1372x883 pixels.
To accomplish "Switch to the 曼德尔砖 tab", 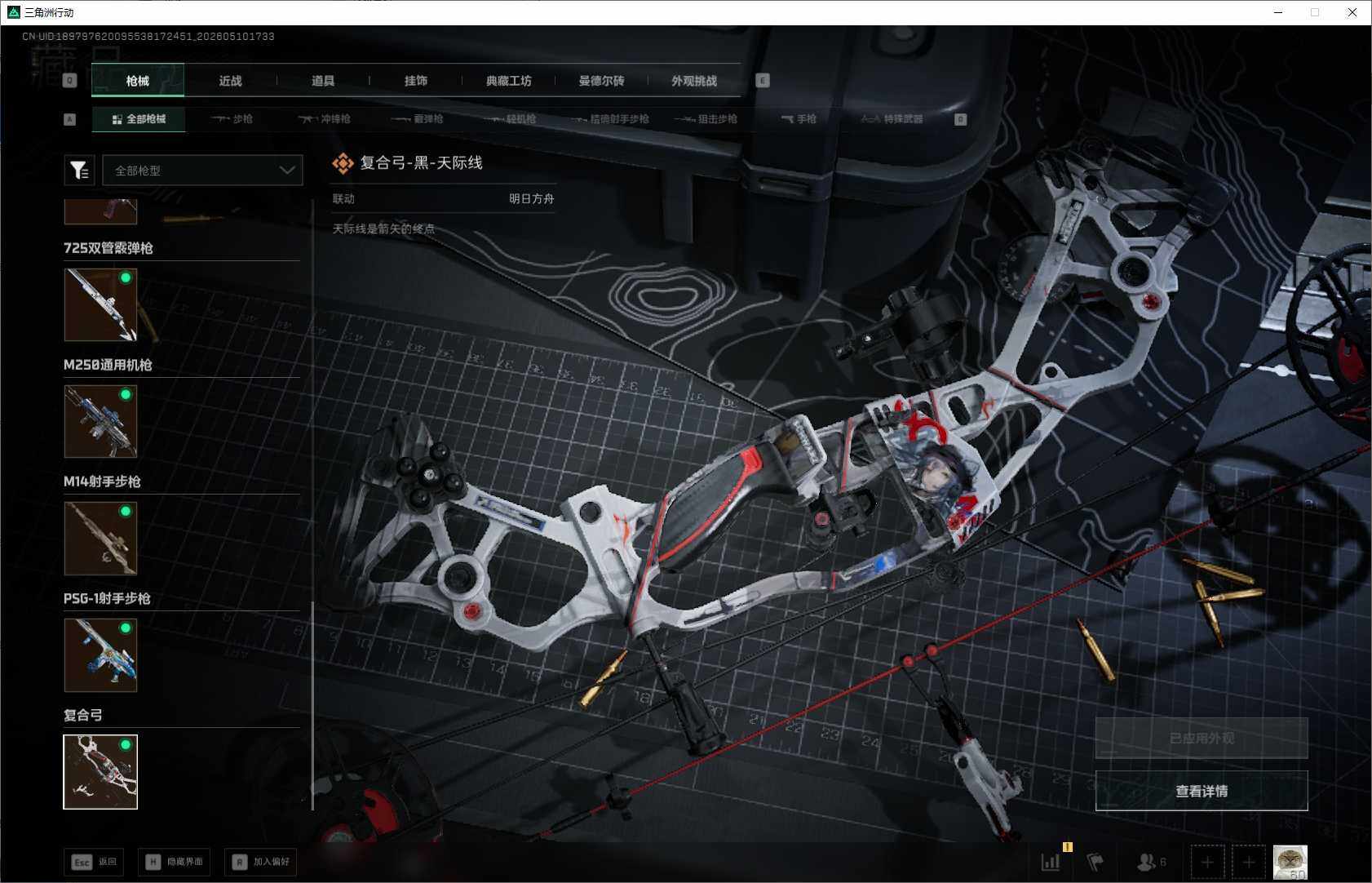I will (x=601, y=80).
